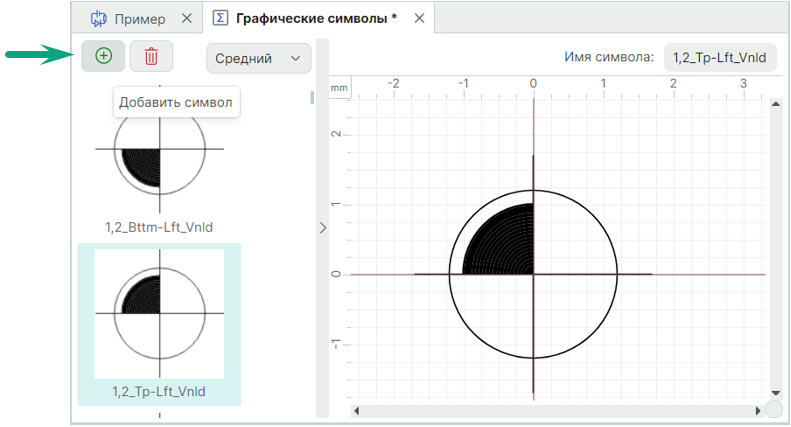Screen dimensions: 791x427
Task: Collapse the symbol list panel using chevron
Action: click(322, 228)
